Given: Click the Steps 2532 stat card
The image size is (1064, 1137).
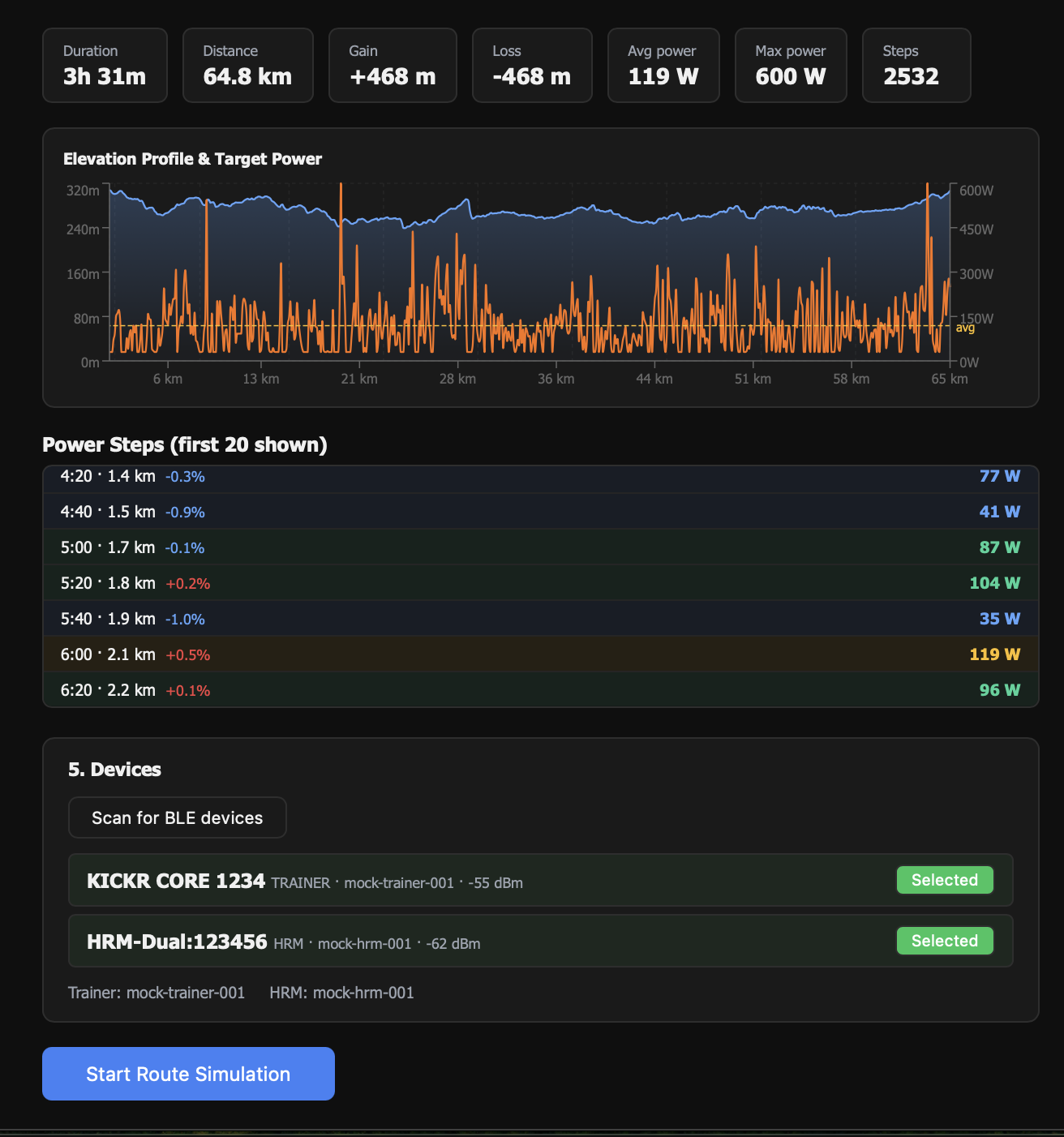Looking at the screenshot, I should (916, 66).
